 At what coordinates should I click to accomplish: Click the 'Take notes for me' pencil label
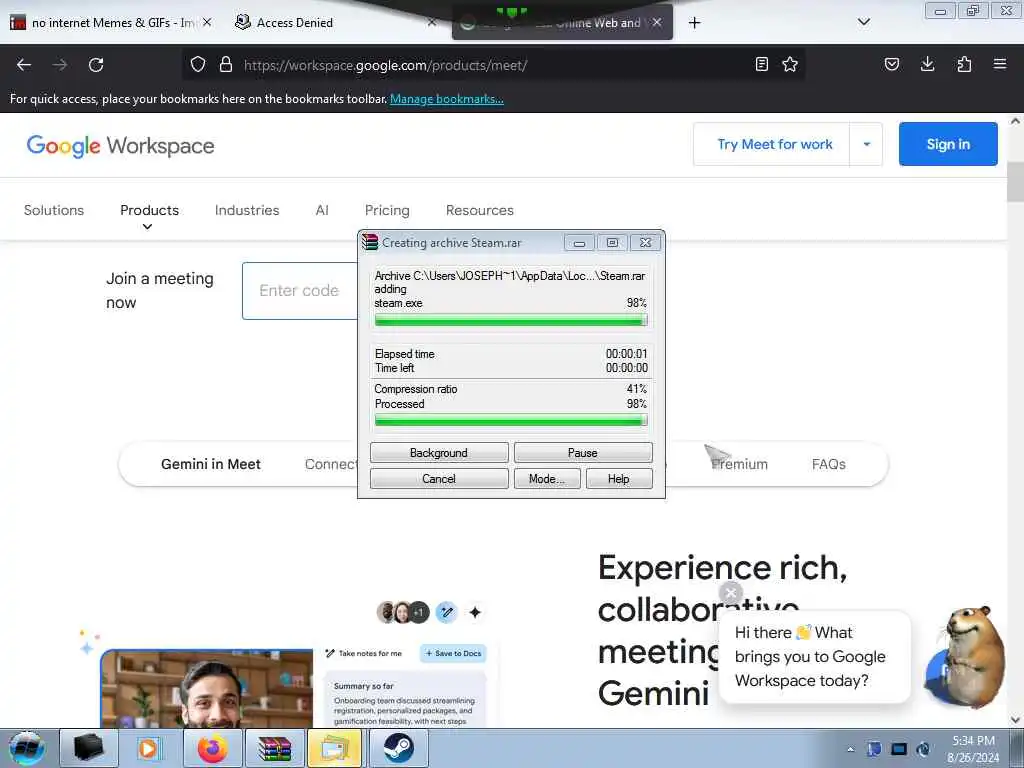click(x=364, y=653)
